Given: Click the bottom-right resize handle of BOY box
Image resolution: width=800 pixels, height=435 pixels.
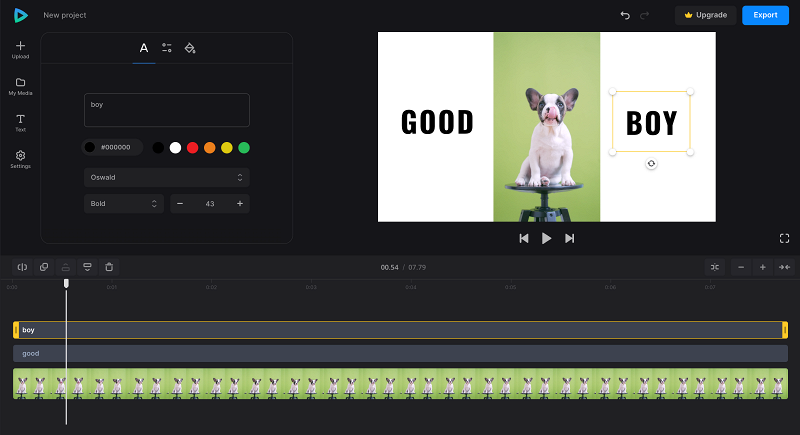Looking at the screenshot, I should (690, 152).
